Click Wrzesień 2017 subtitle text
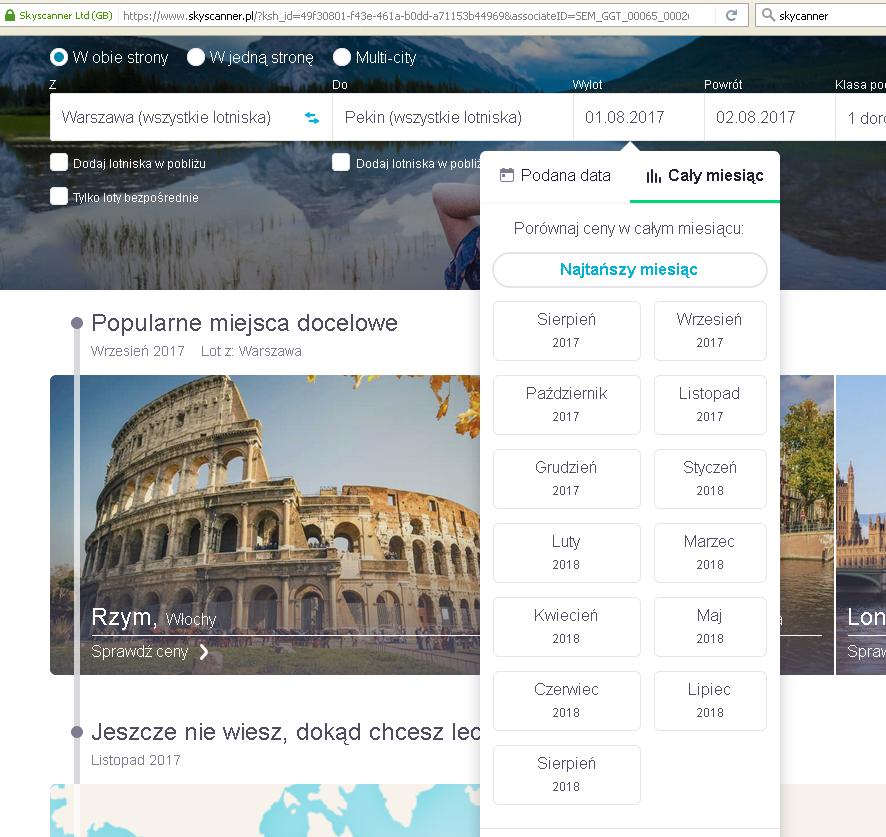The height and width of the screenshot is (837, 886). pyautogui.click(x=137, y=351)
